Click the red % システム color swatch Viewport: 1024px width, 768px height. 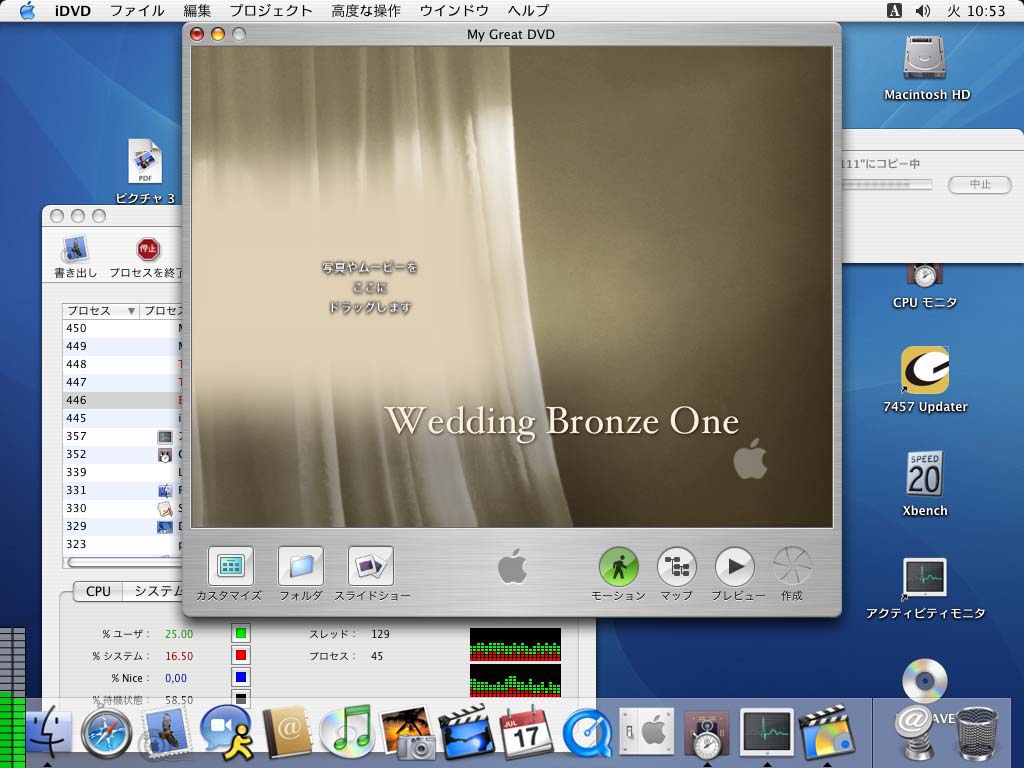coord(241,655)
